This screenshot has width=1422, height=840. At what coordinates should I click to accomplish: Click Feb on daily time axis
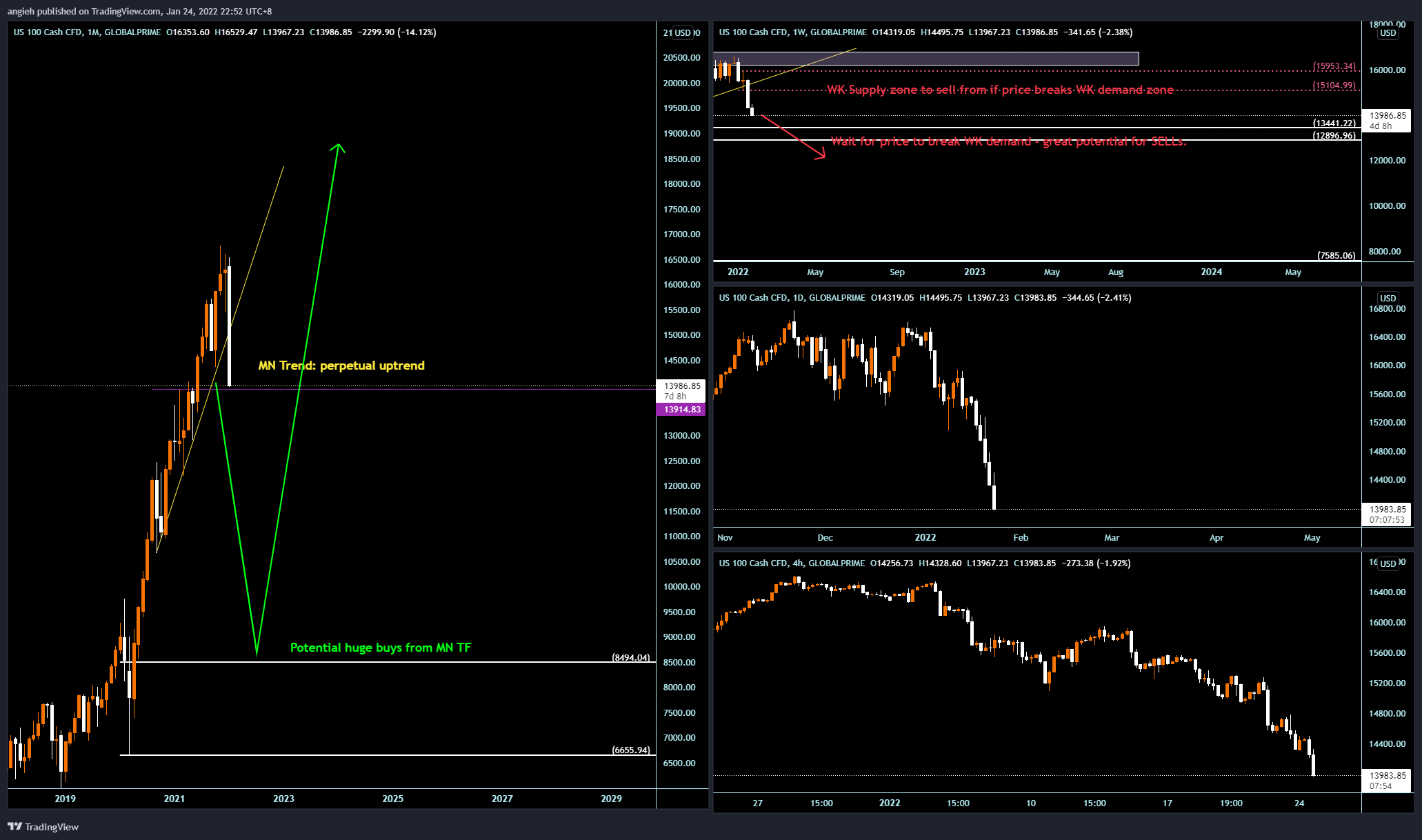coord(1021,538)
